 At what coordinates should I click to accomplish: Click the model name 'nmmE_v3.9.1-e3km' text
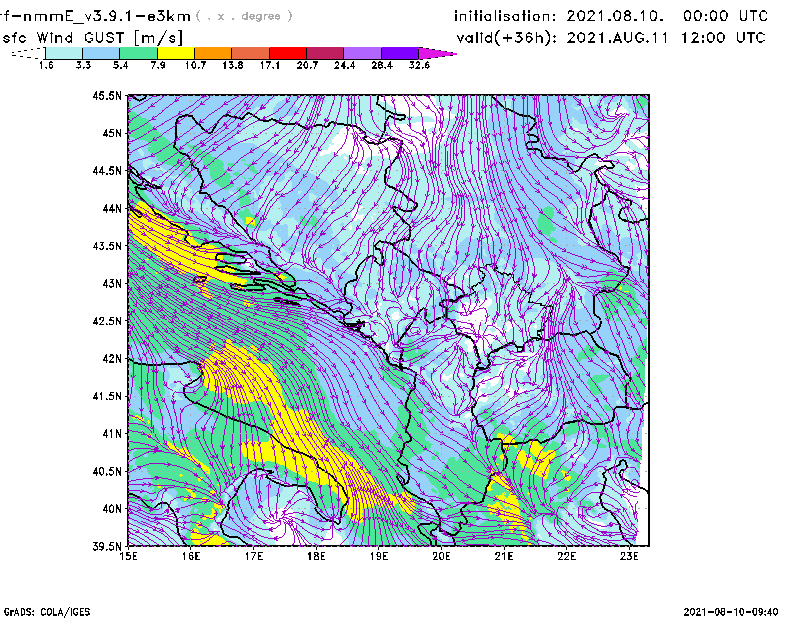pos(107,16)
